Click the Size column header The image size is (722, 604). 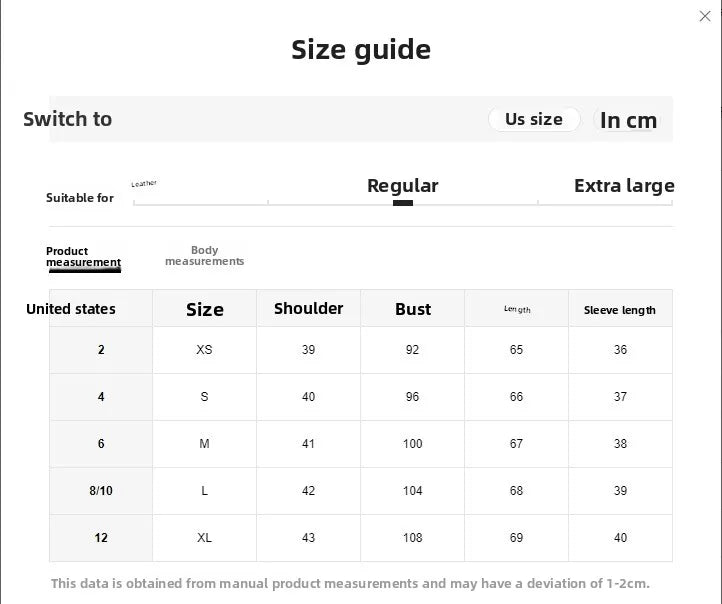coord(204,308)
